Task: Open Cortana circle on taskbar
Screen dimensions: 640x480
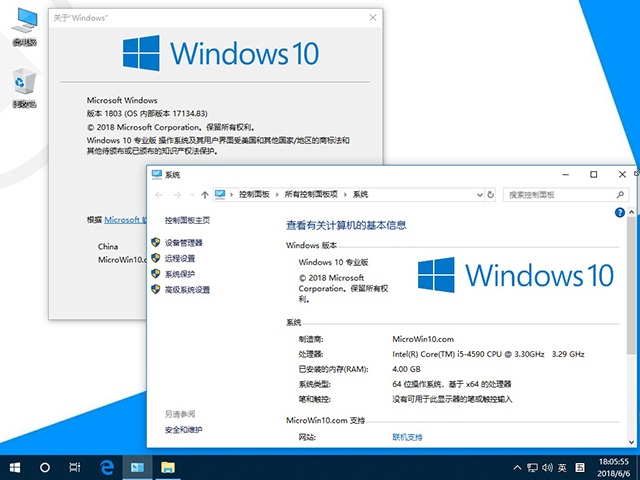Action: (45, 467)
